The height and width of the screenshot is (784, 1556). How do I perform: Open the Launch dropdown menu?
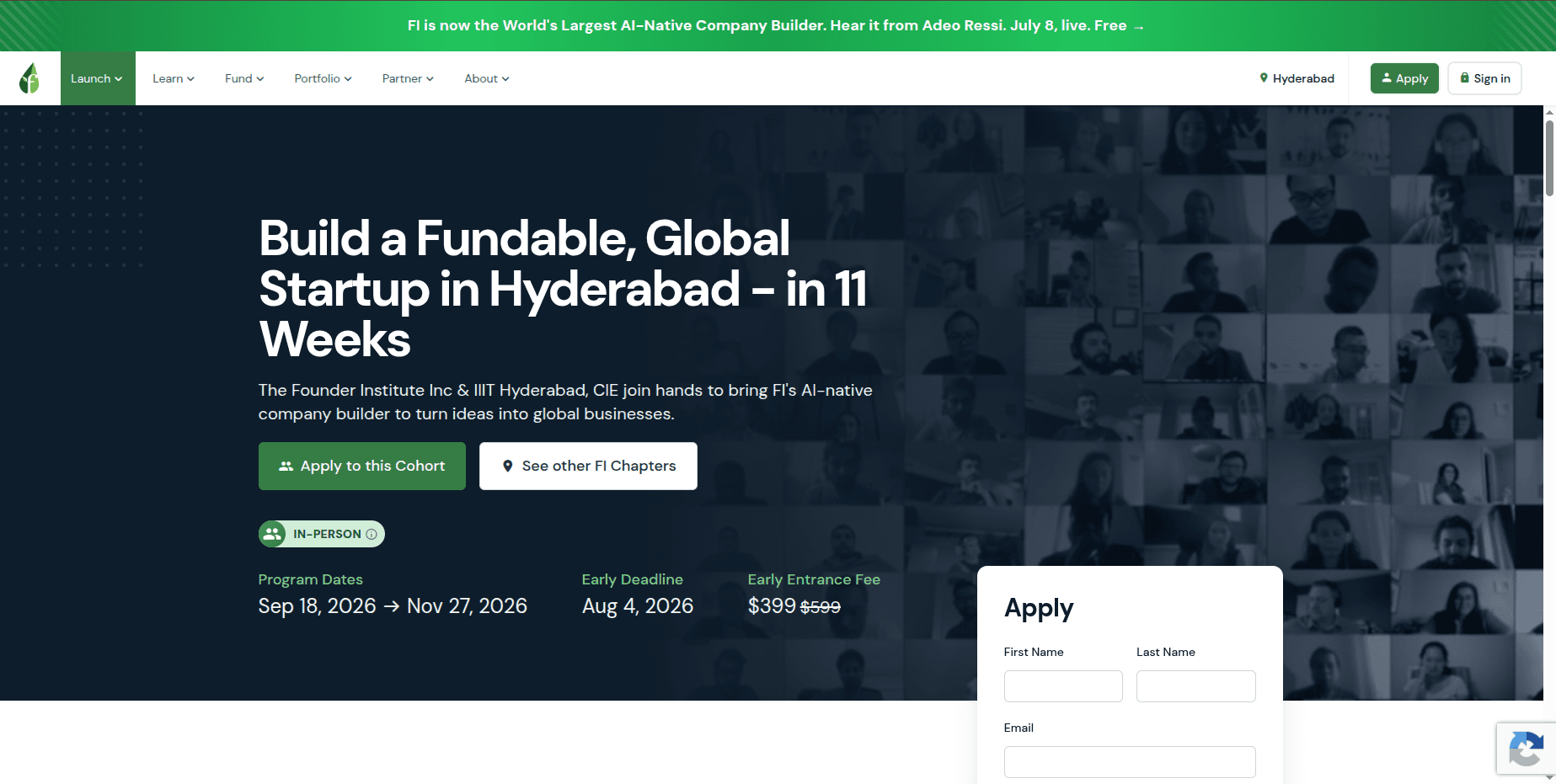click(x=98, y=78)
